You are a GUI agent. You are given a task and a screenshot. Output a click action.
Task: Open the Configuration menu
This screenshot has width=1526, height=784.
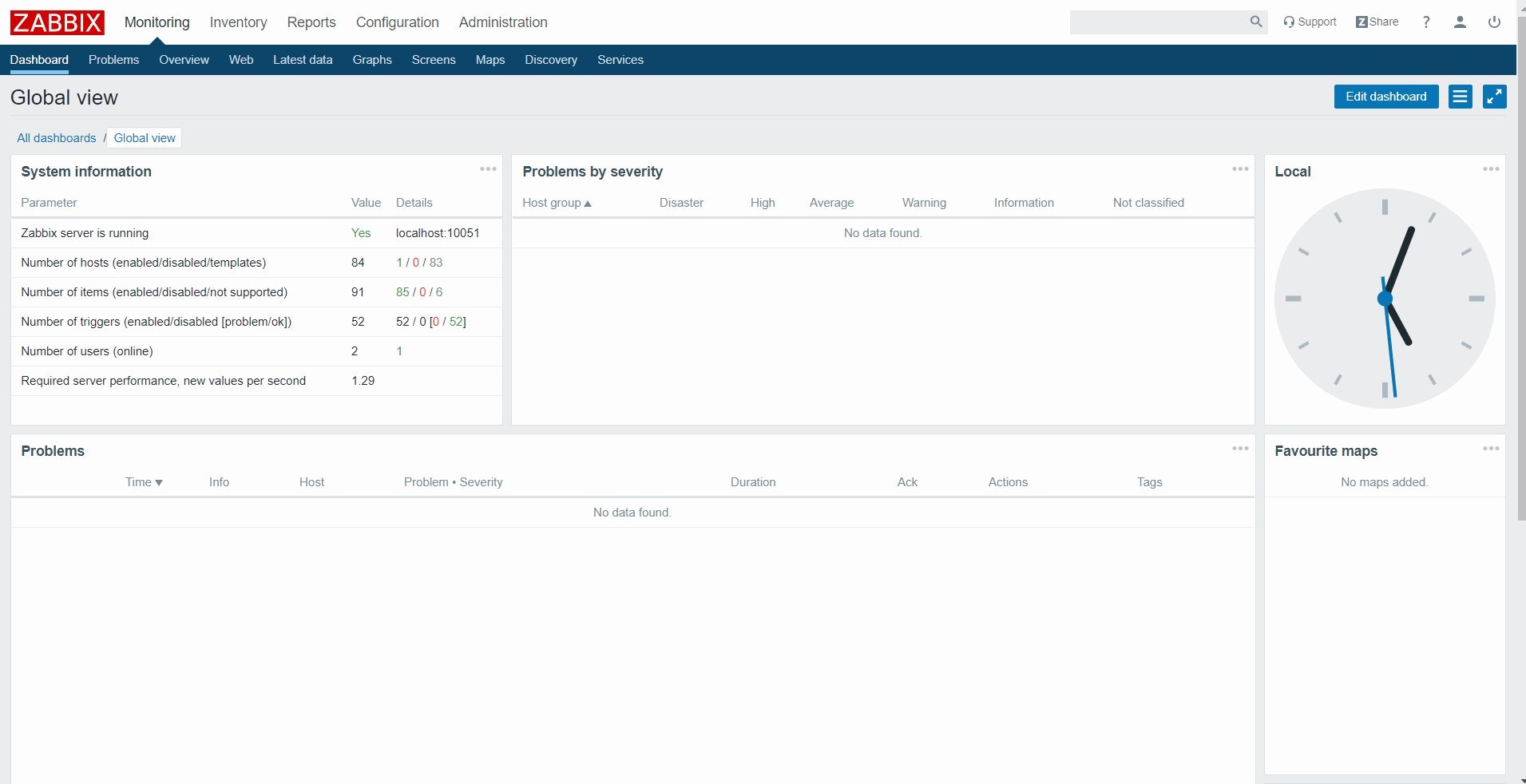pos(397,22)
